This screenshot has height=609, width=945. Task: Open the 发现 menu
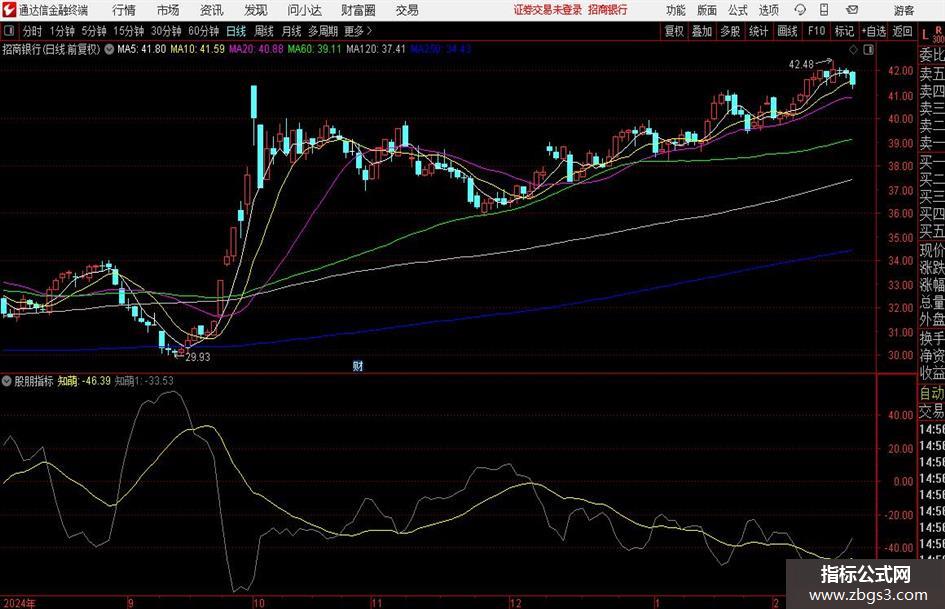coord(256,10)
